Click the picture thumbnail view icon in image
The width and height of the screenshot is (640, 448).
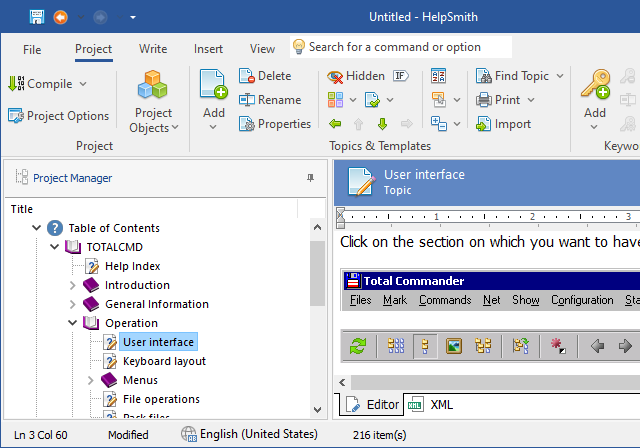[453, 346]
